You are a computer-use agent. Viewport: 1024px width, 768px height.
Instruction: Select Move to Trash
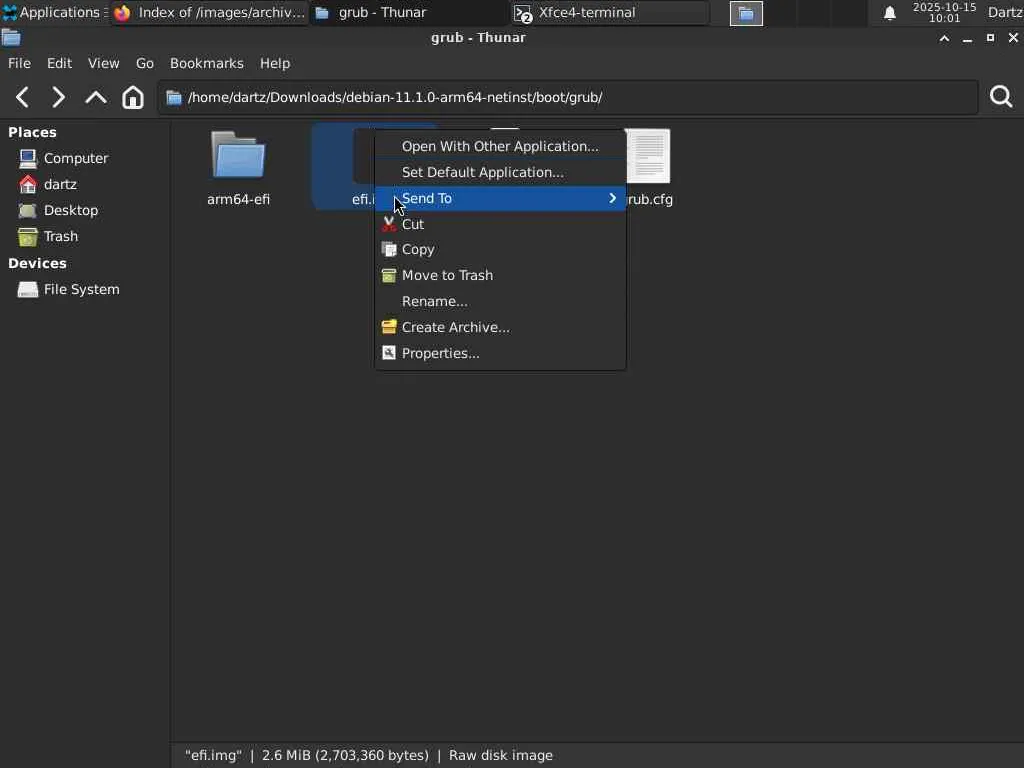coord(447,275)
